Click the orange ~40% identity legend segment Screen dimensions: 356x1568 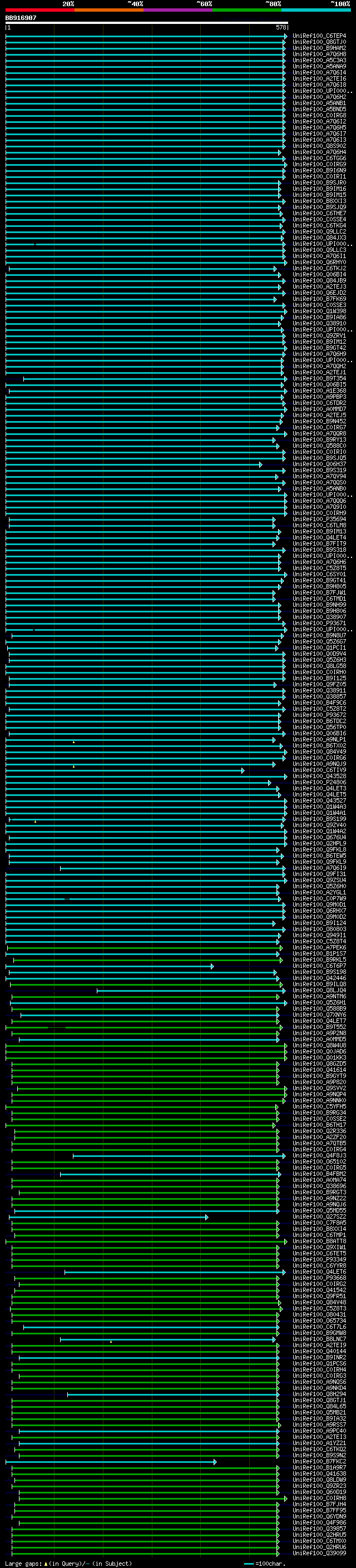click(109, 10)
